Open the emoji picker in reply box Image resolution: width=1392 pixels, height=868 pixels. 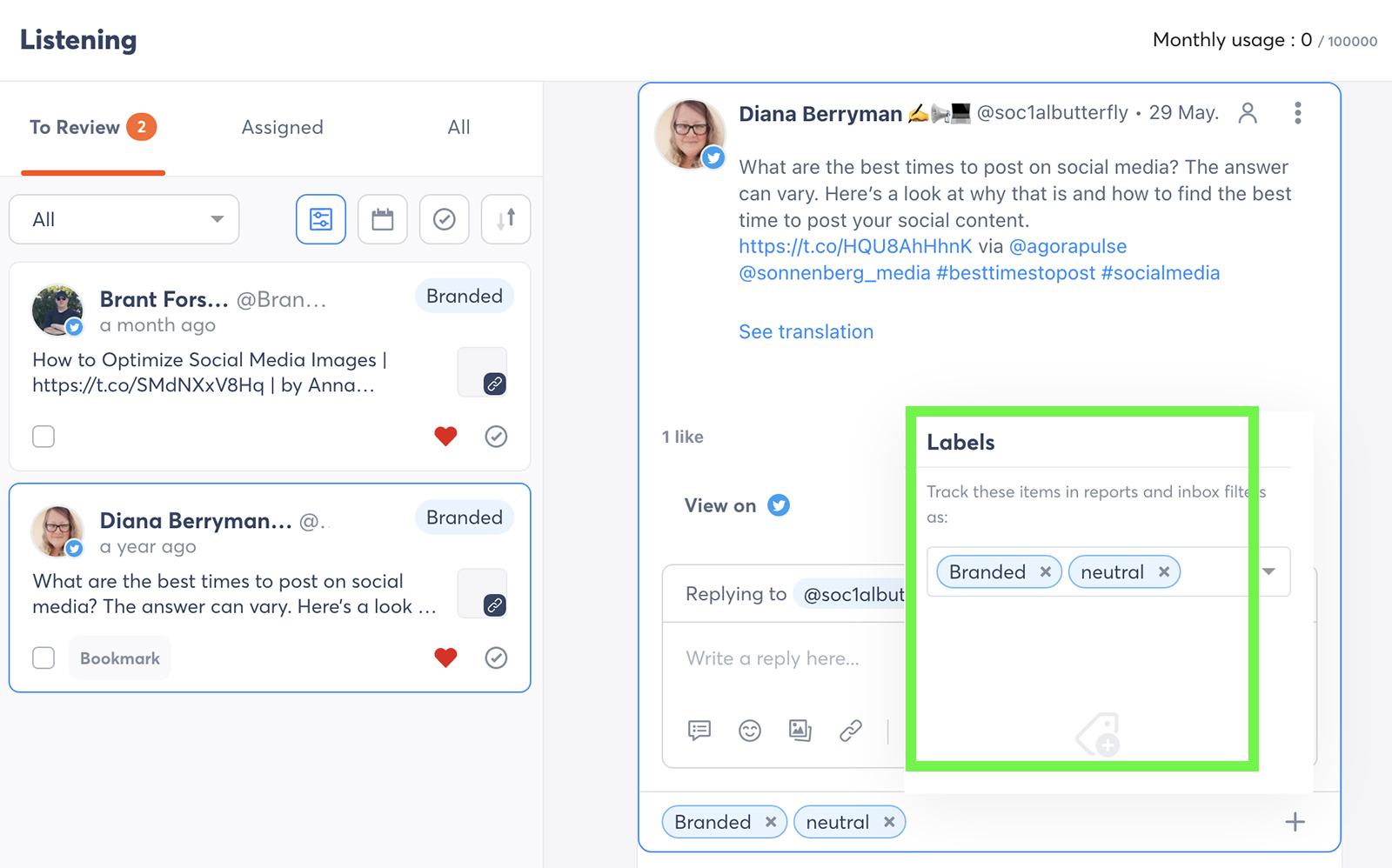pos(750,731)
